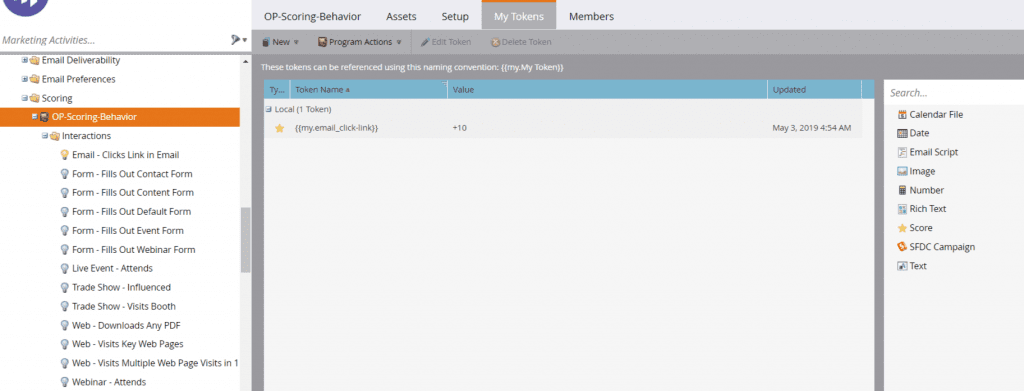Select the My Tokens tab
Image resolution: width=1024 pixels, height=391 pixels.
click(519, 16)
